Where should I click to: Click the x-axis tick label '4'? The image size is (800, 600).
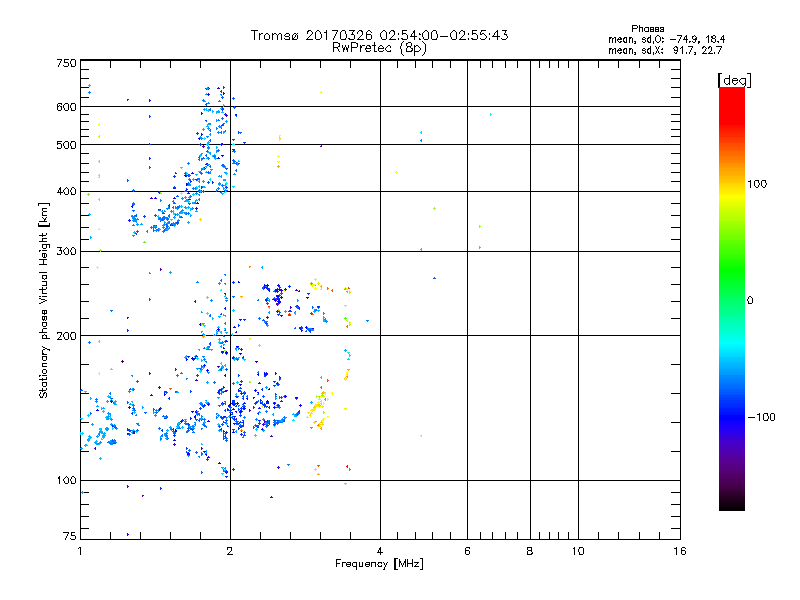380,551
